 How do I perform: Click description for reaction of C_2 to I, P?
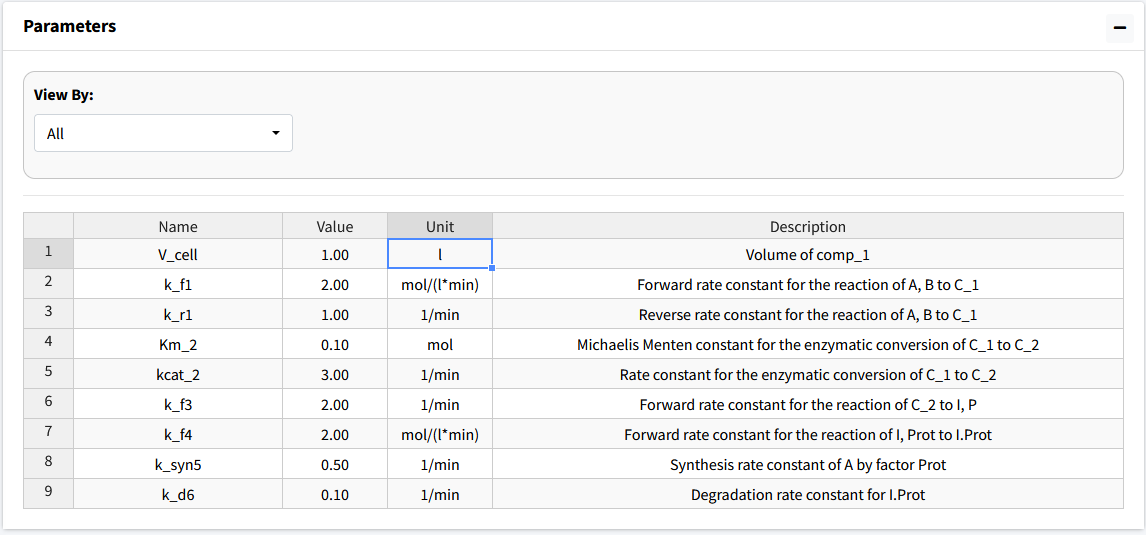(x=808, y=404)
